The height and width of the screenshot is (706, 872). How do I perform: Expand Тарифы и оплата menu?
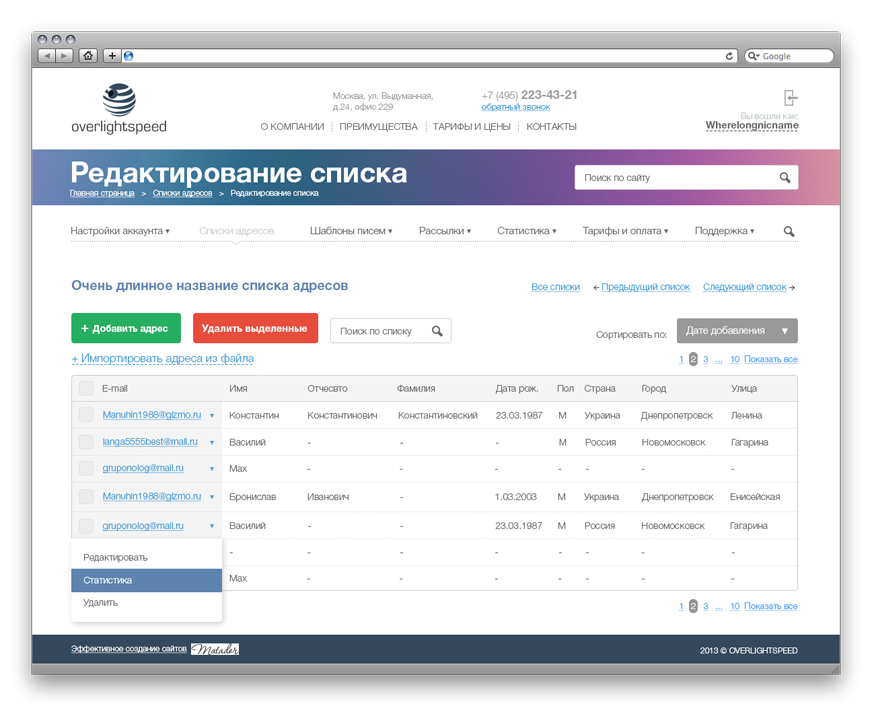pos(625,231)
